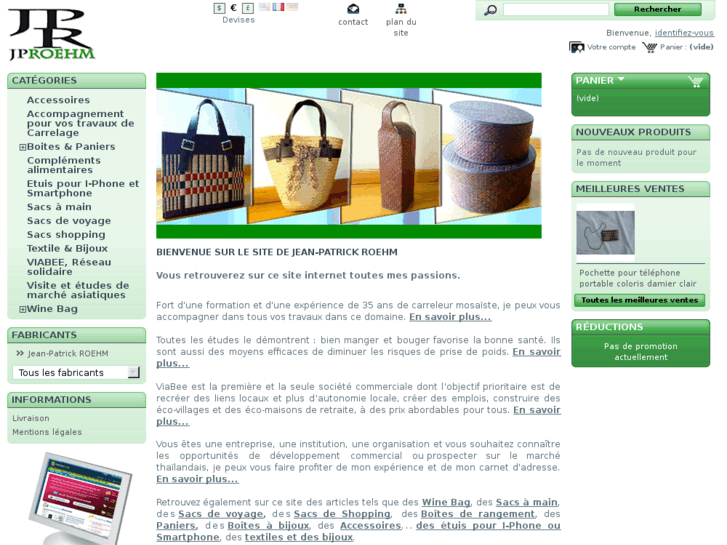Select the pound sterling currency icon
The width and height of the screenshot is (727, 545).
248,8
